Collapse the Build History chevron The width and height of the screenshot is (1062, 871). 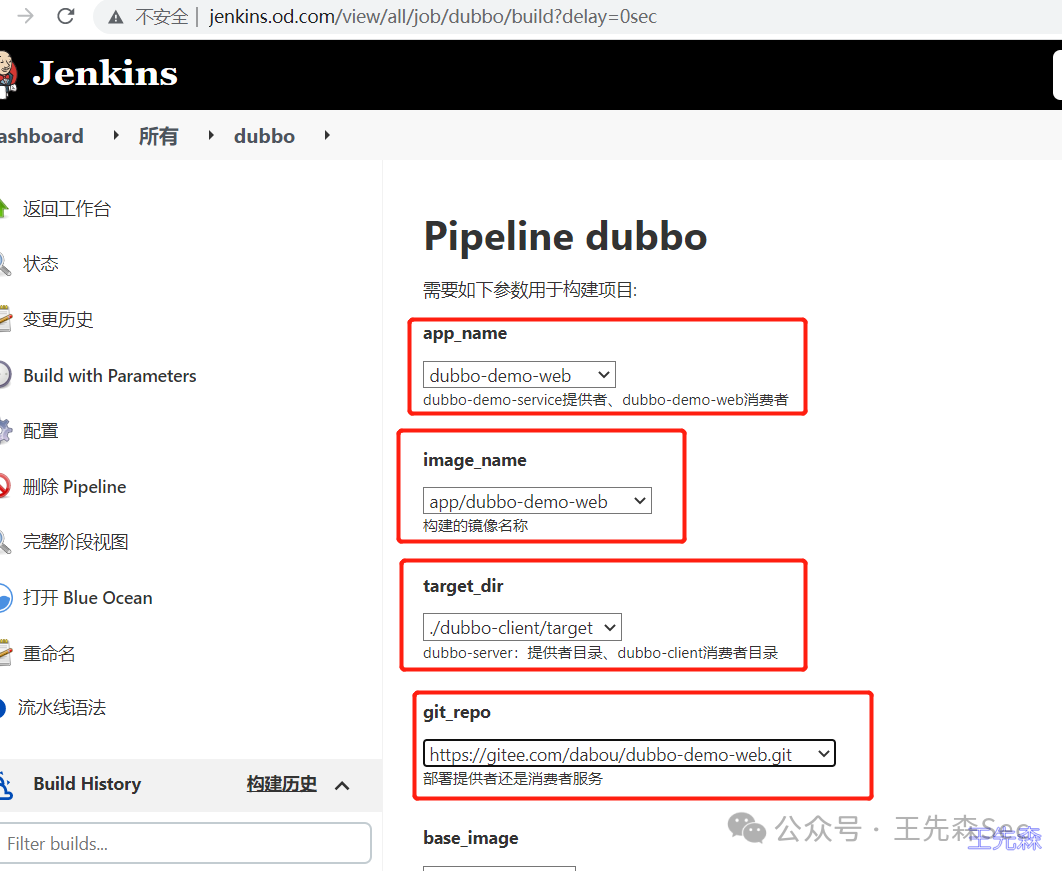343,786
